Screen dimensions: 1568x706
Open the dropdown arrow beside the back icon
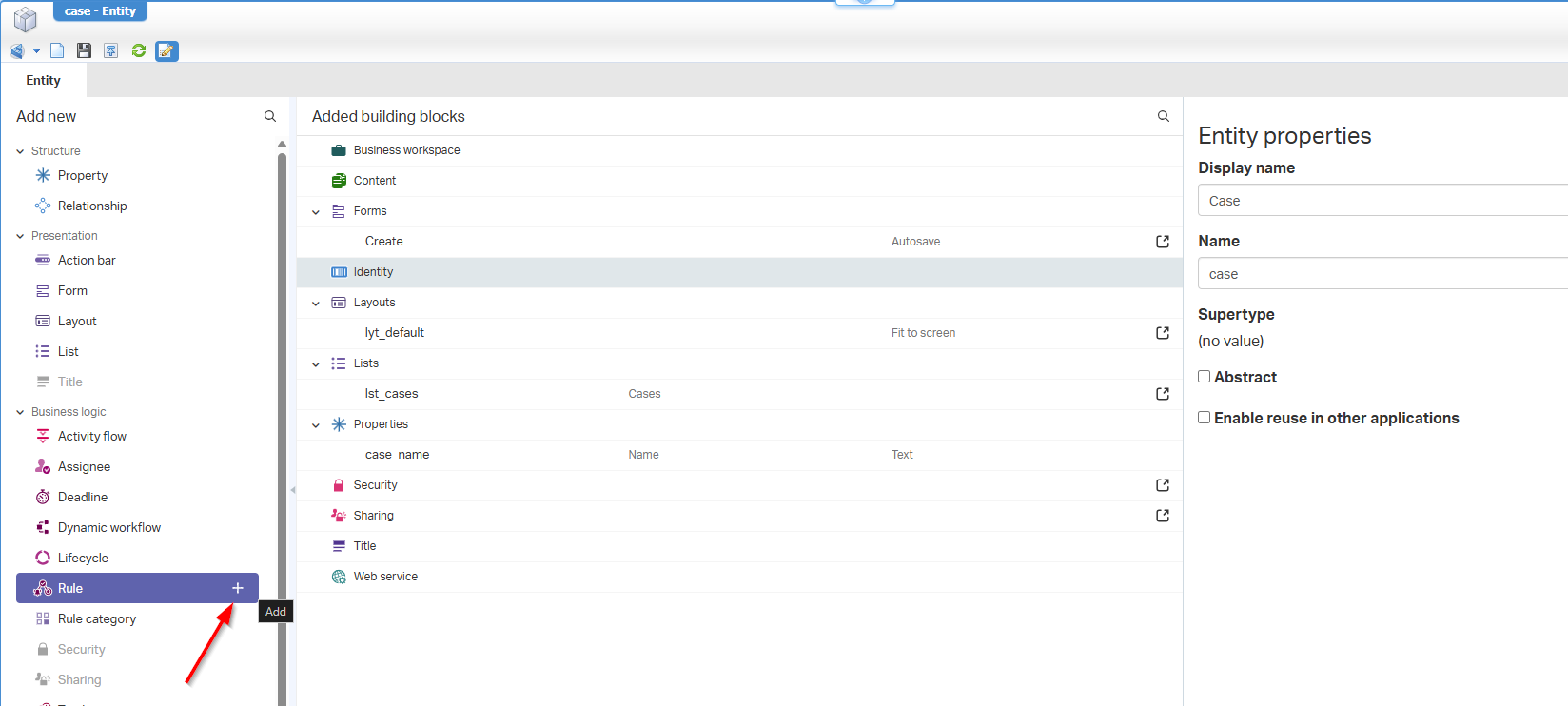click(x=36, y=51)
